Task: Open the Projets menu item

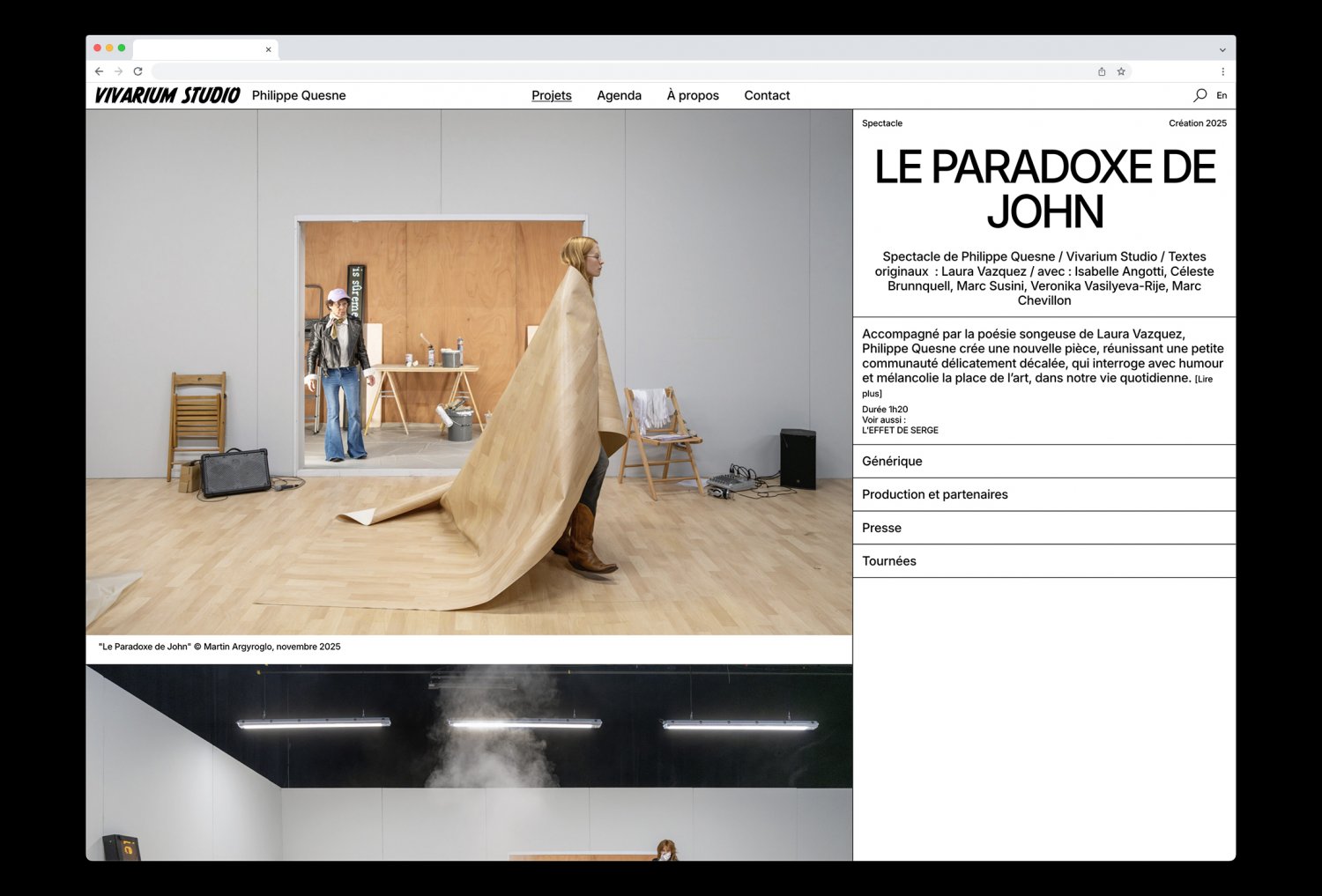Action: (x=552, y=95)
